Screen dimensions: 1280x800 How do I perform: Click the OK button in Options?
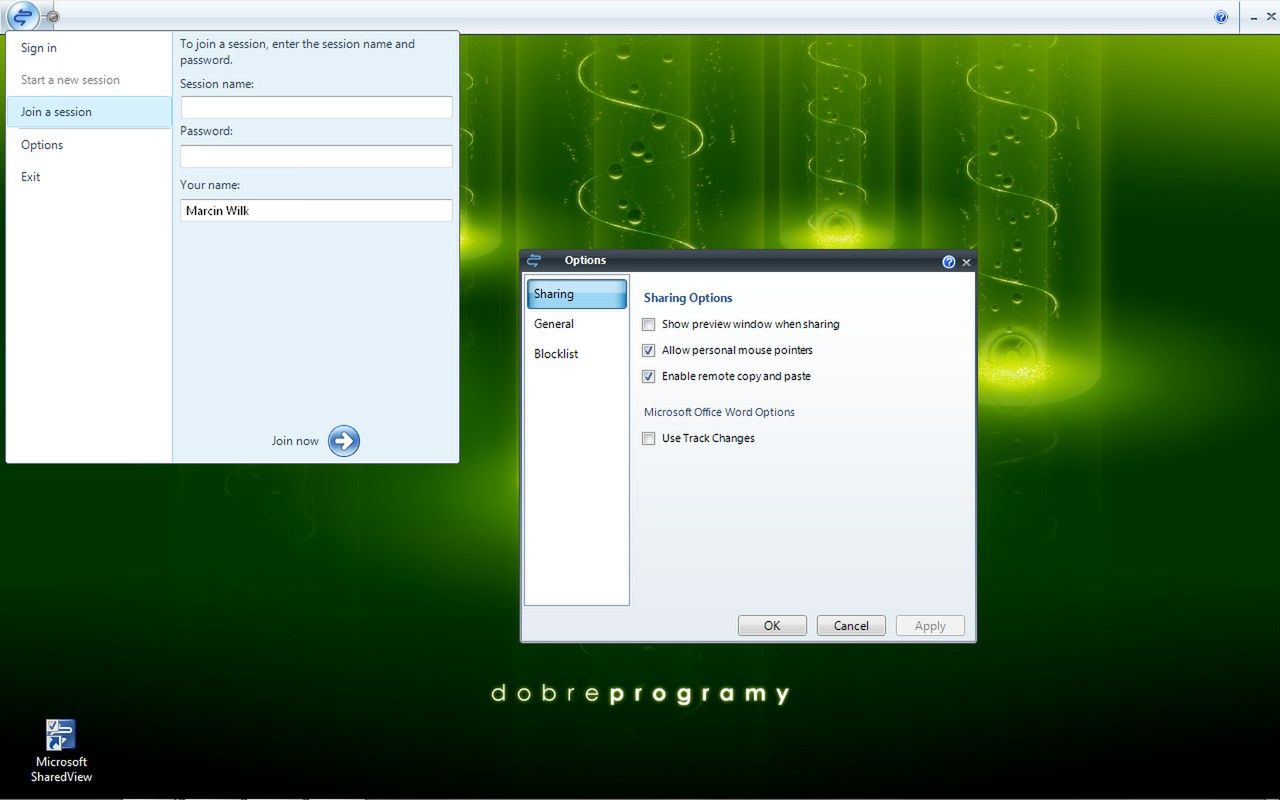(771, 625)
